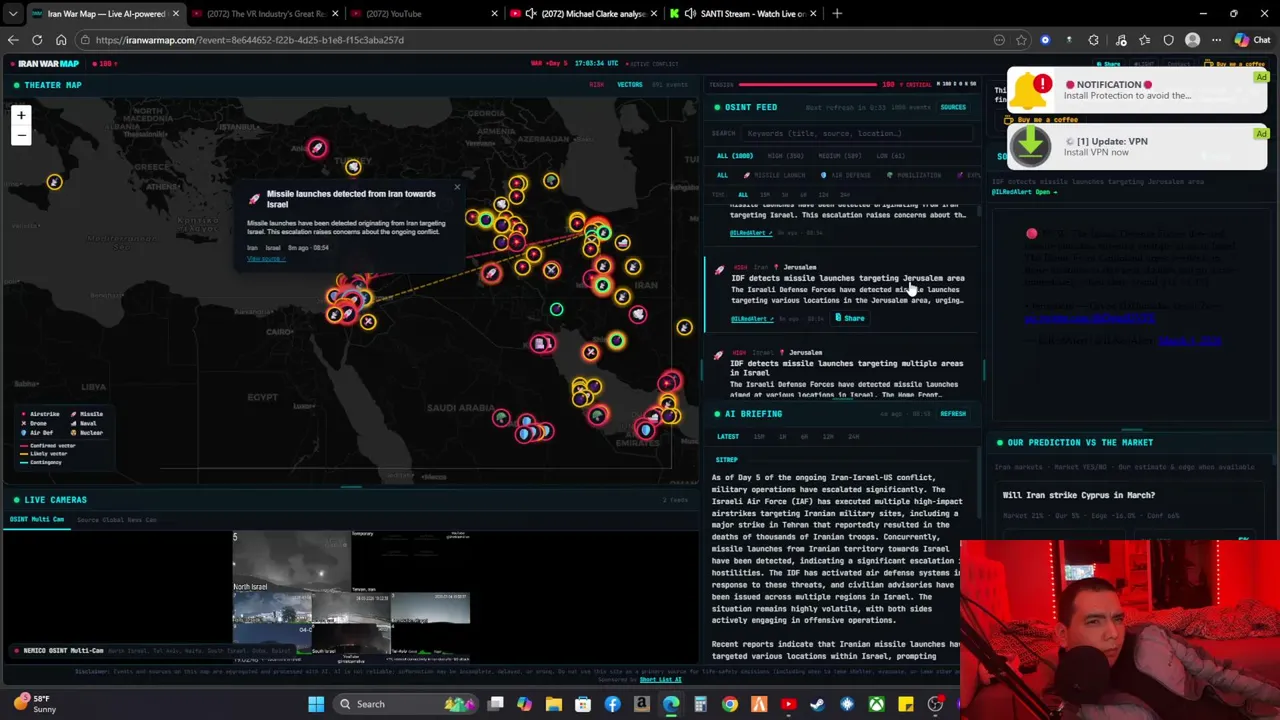Open the Copilot Chat button
Screen dimensions: 1280x720
click(x=1252, y=40)
